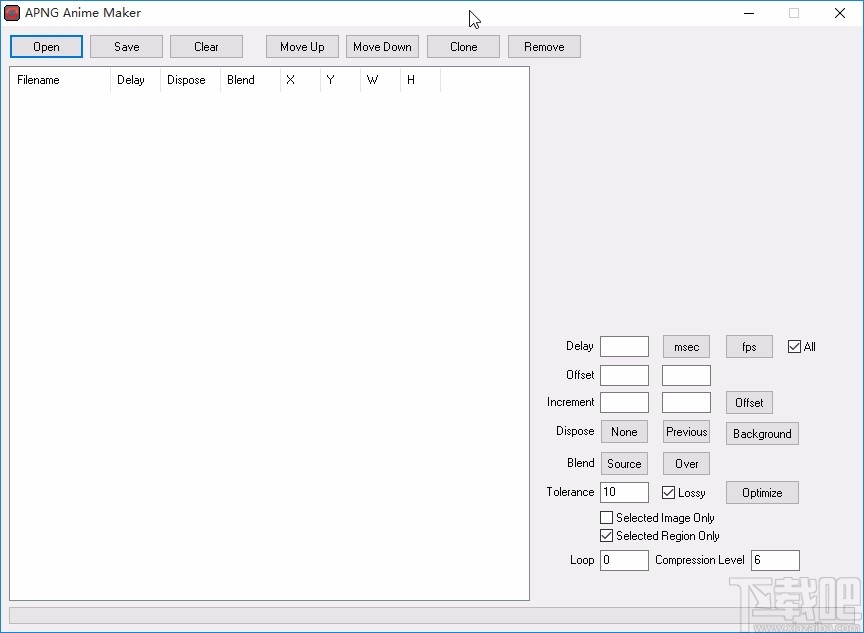
Task: Enable Selected Image Only option
Action: point(606,517)
